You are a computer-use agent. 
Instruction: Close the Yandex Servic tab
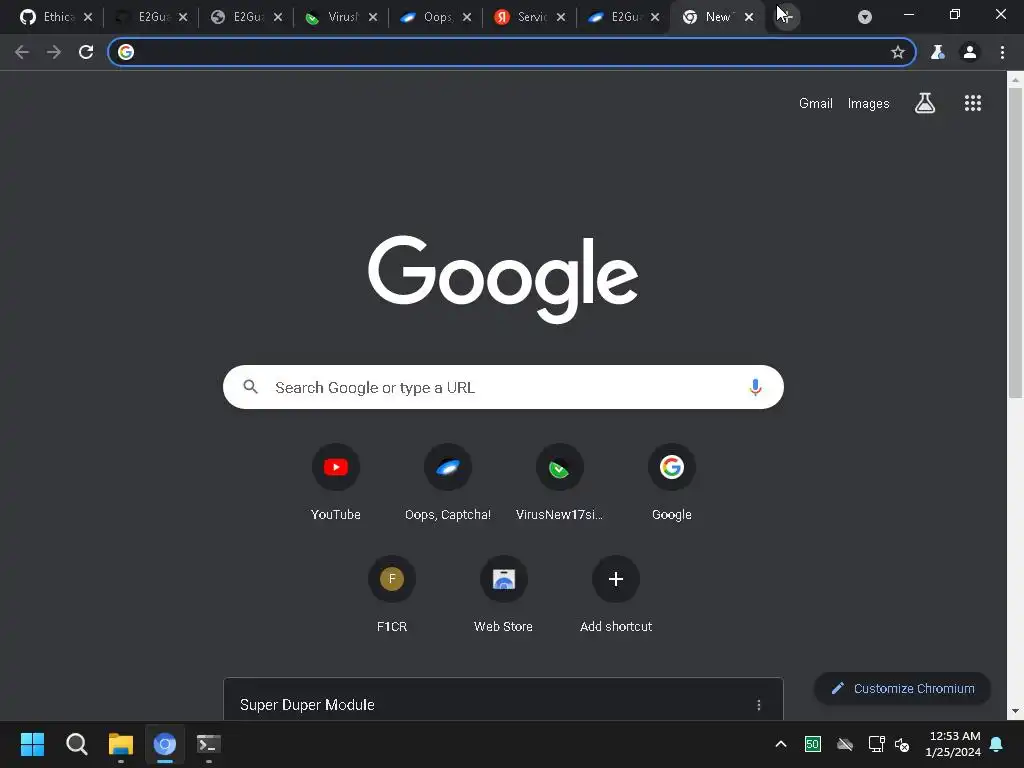[561, 17]
